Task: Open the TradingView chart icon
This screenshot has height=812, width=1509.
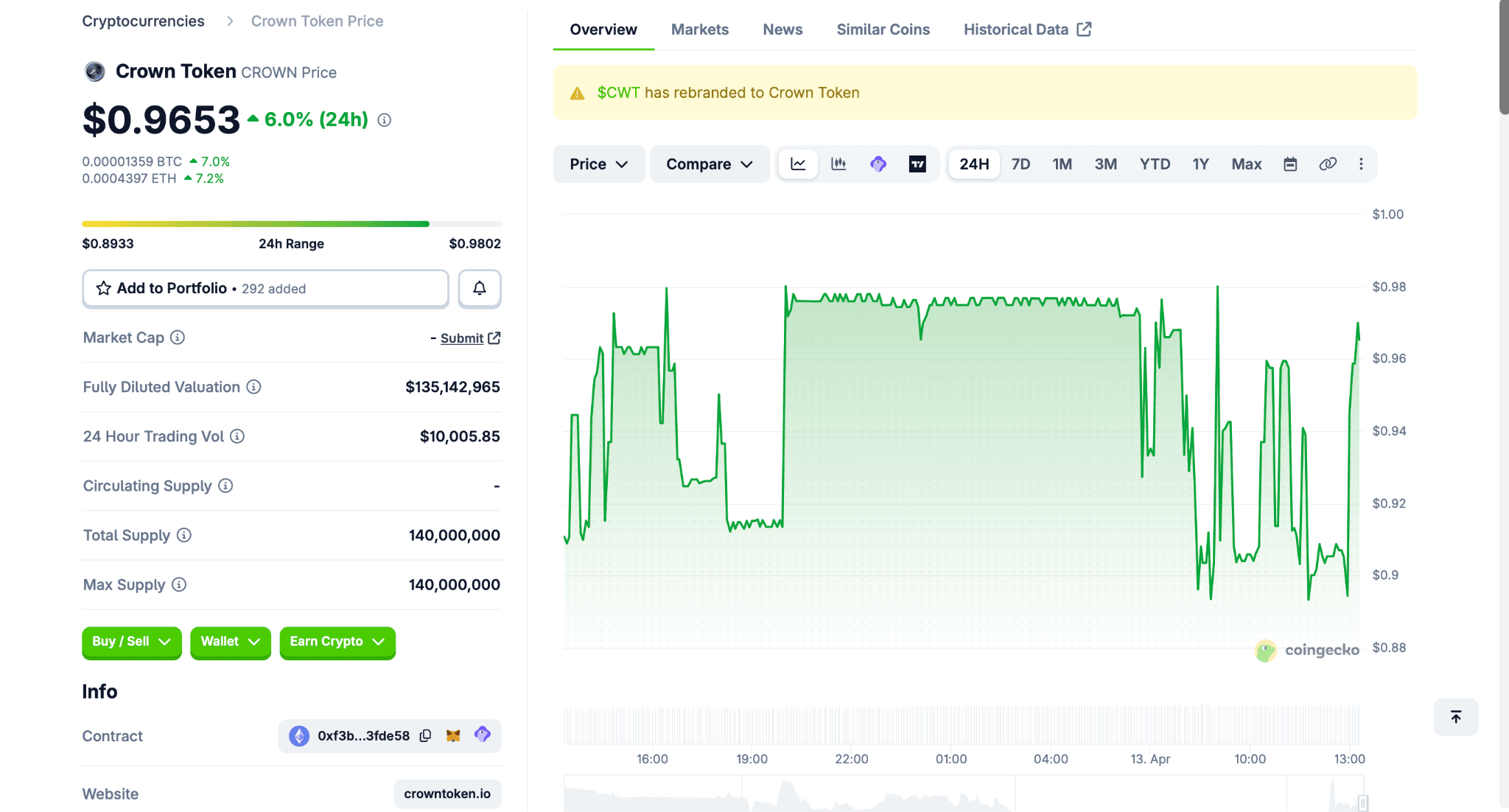Action: pyautogui.click(x=916, y=164)
